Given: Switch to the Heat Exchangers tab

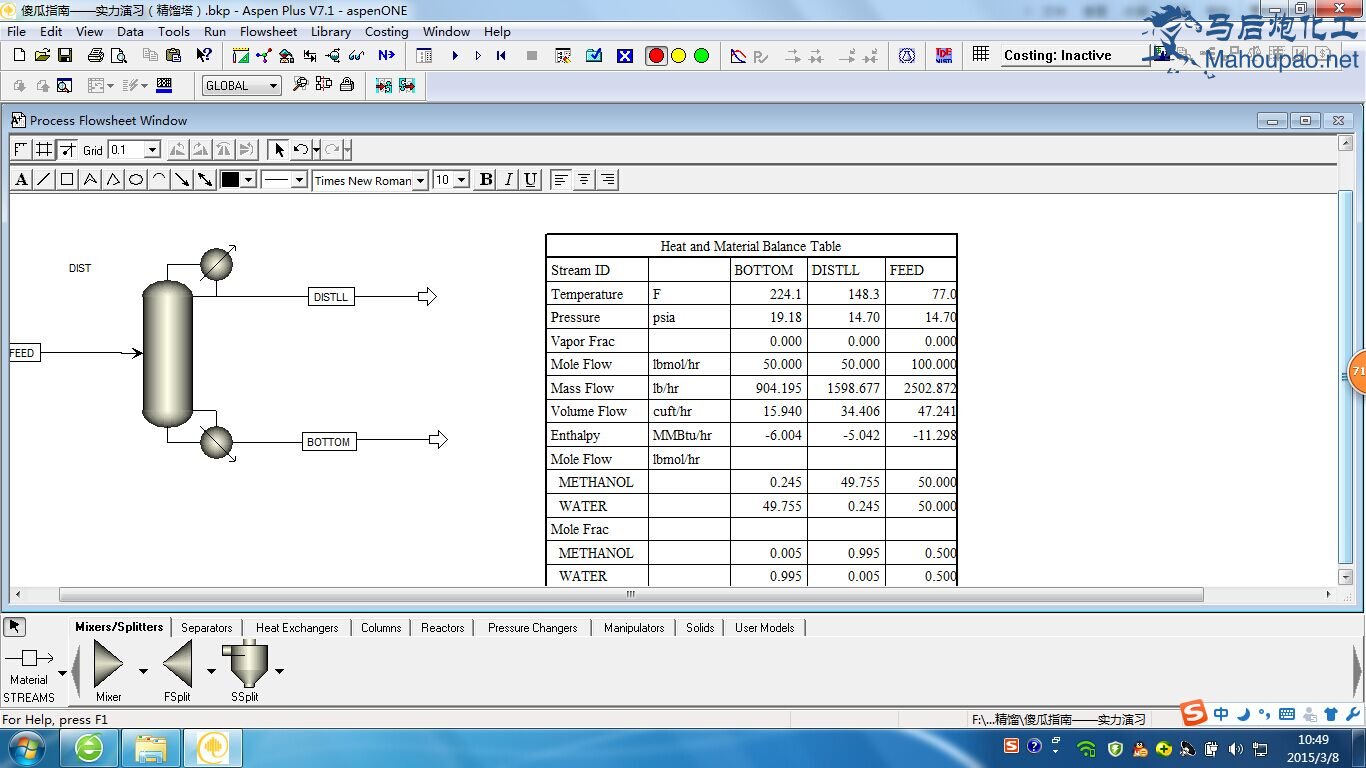Looking at the screenshot, I should point(297,628).
